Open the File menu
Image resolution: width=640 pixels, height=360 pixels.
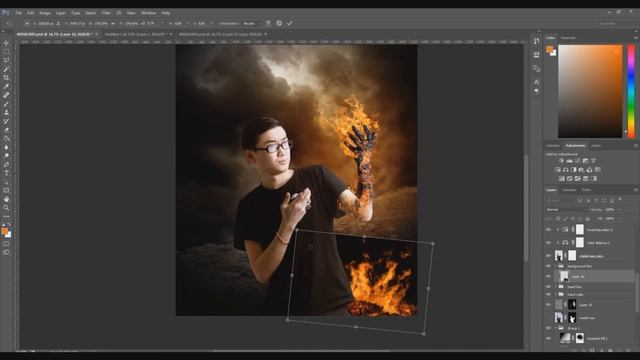(18, 13)
